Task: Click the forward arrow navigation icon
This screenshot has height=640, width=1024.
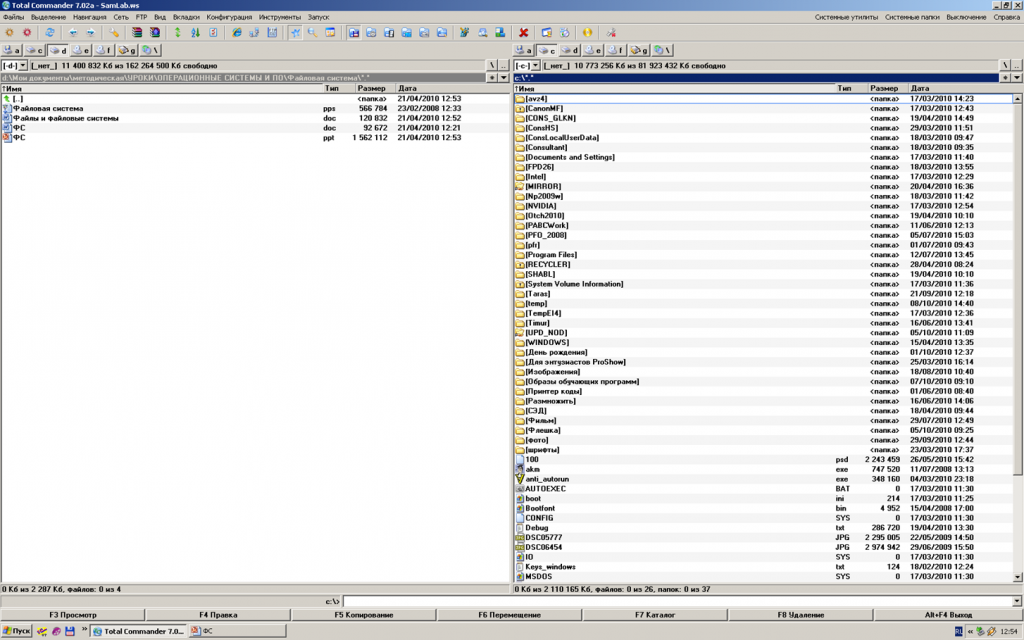Action: click(90, 33)
